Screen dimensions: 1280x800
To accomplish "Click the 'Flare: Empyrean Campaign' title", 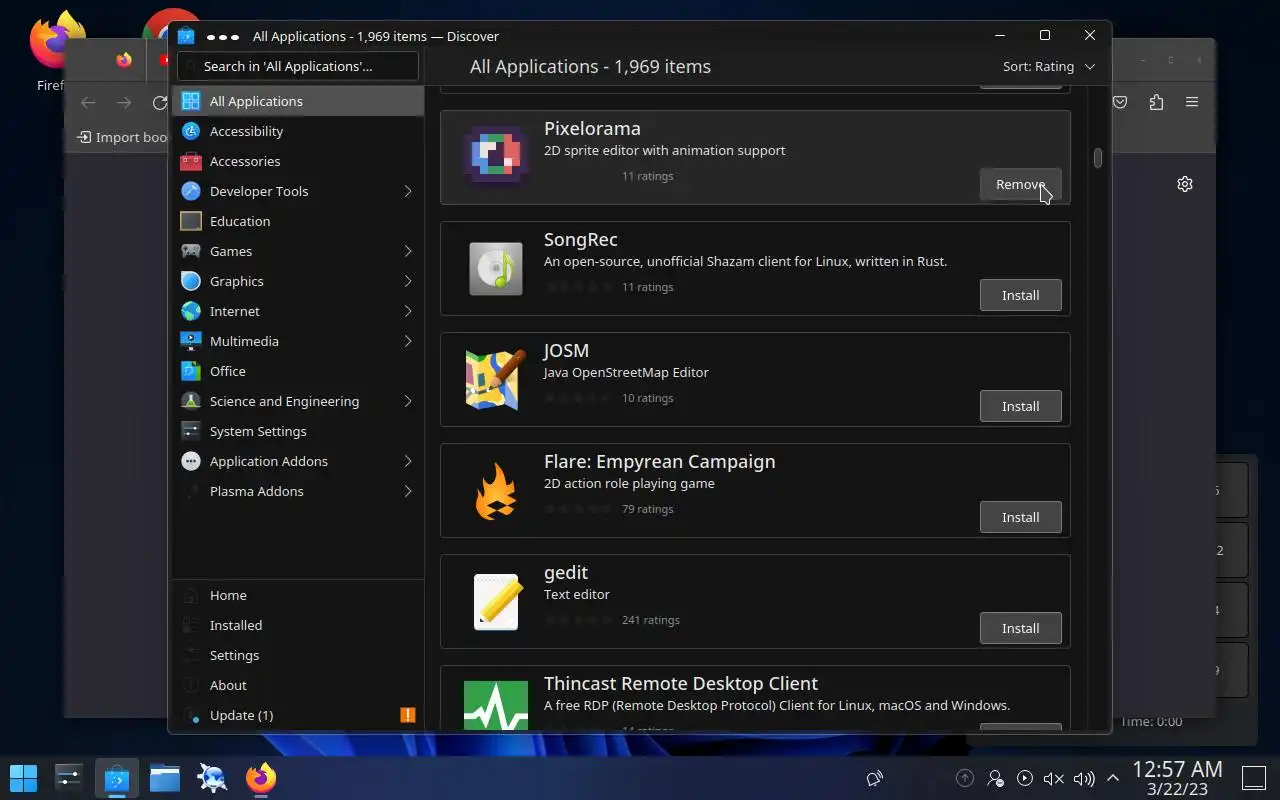I will (659, 461).
